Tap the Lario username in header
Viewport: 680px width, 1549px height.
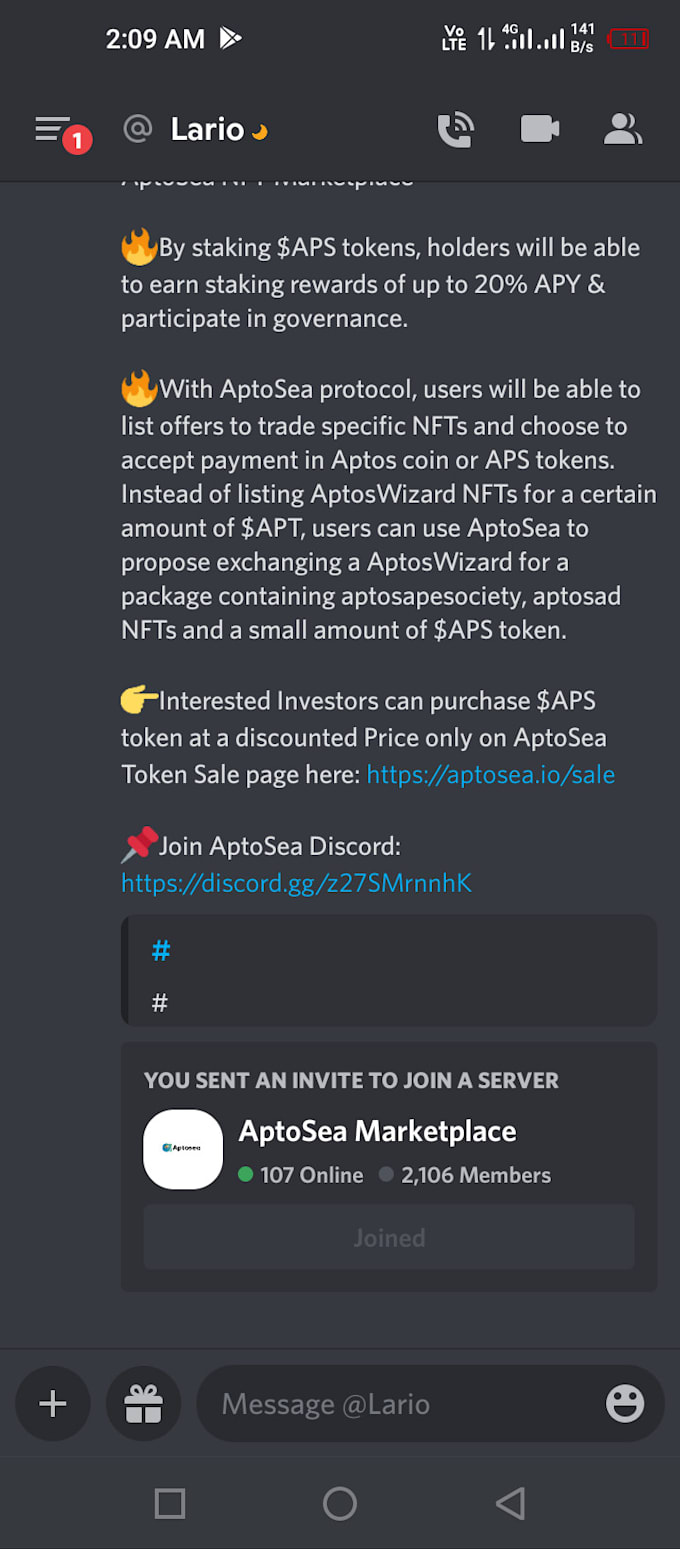click(207, 130)
